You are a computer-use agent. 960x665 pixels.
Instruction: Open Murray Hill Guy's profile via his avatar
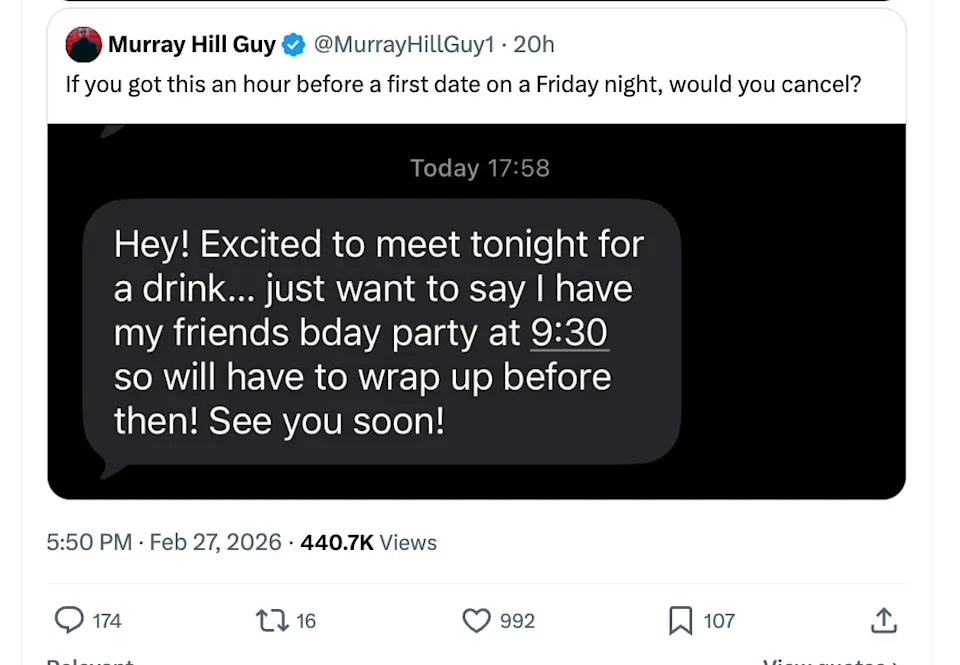click(x=83, y=44)
